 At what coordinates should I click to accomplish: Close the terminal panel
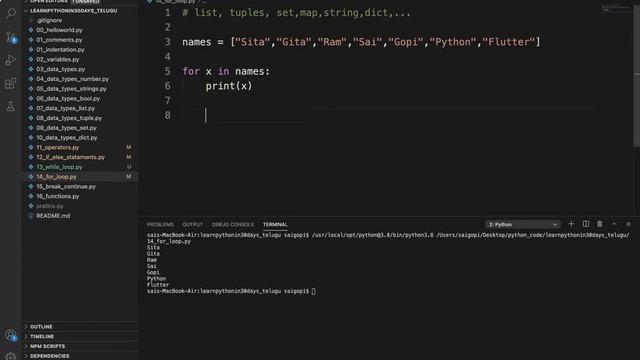click(x=628, y=224)
